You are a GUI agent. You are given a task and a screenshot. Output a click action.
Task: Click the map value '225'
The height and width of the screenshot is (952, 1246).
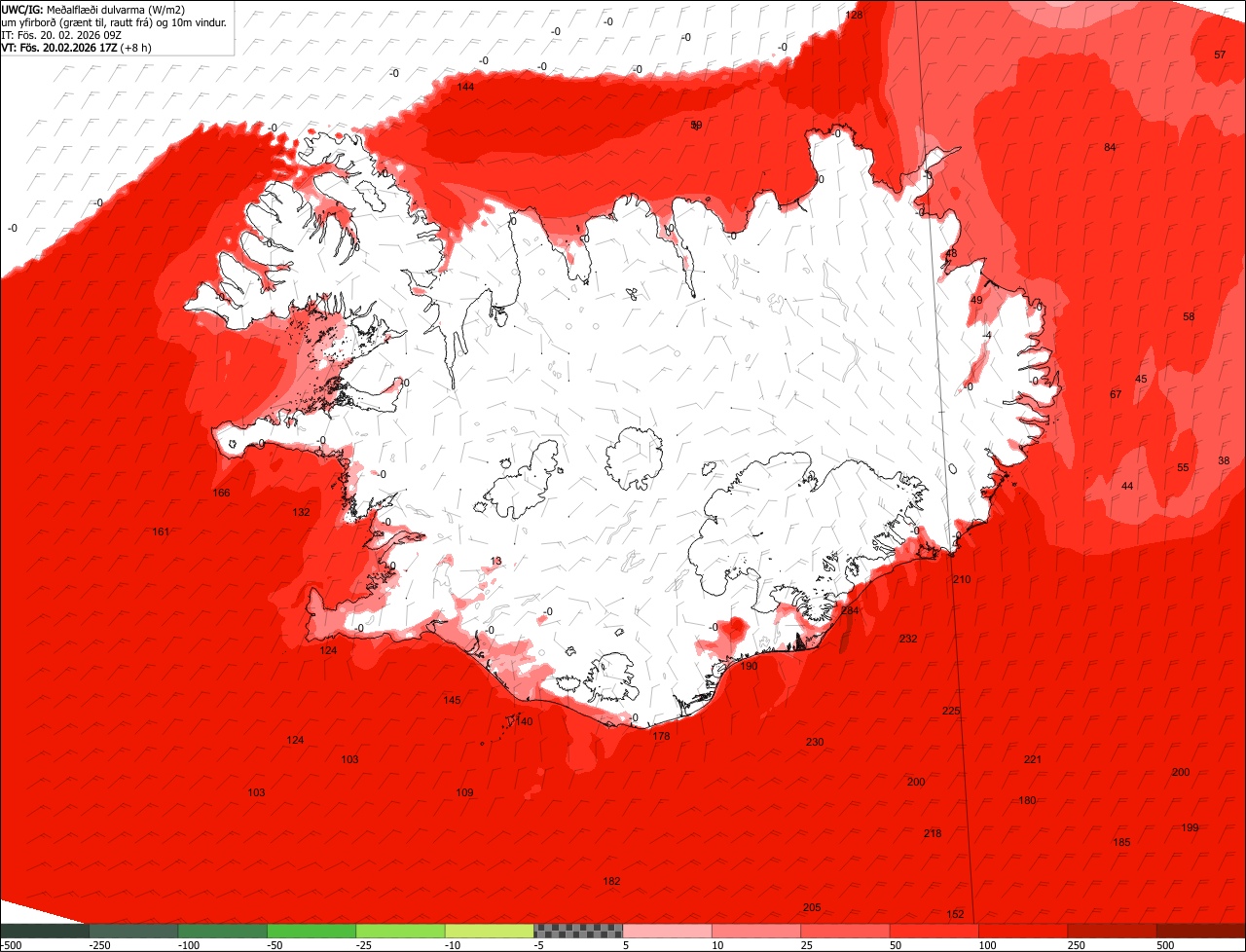pos(951,711)
